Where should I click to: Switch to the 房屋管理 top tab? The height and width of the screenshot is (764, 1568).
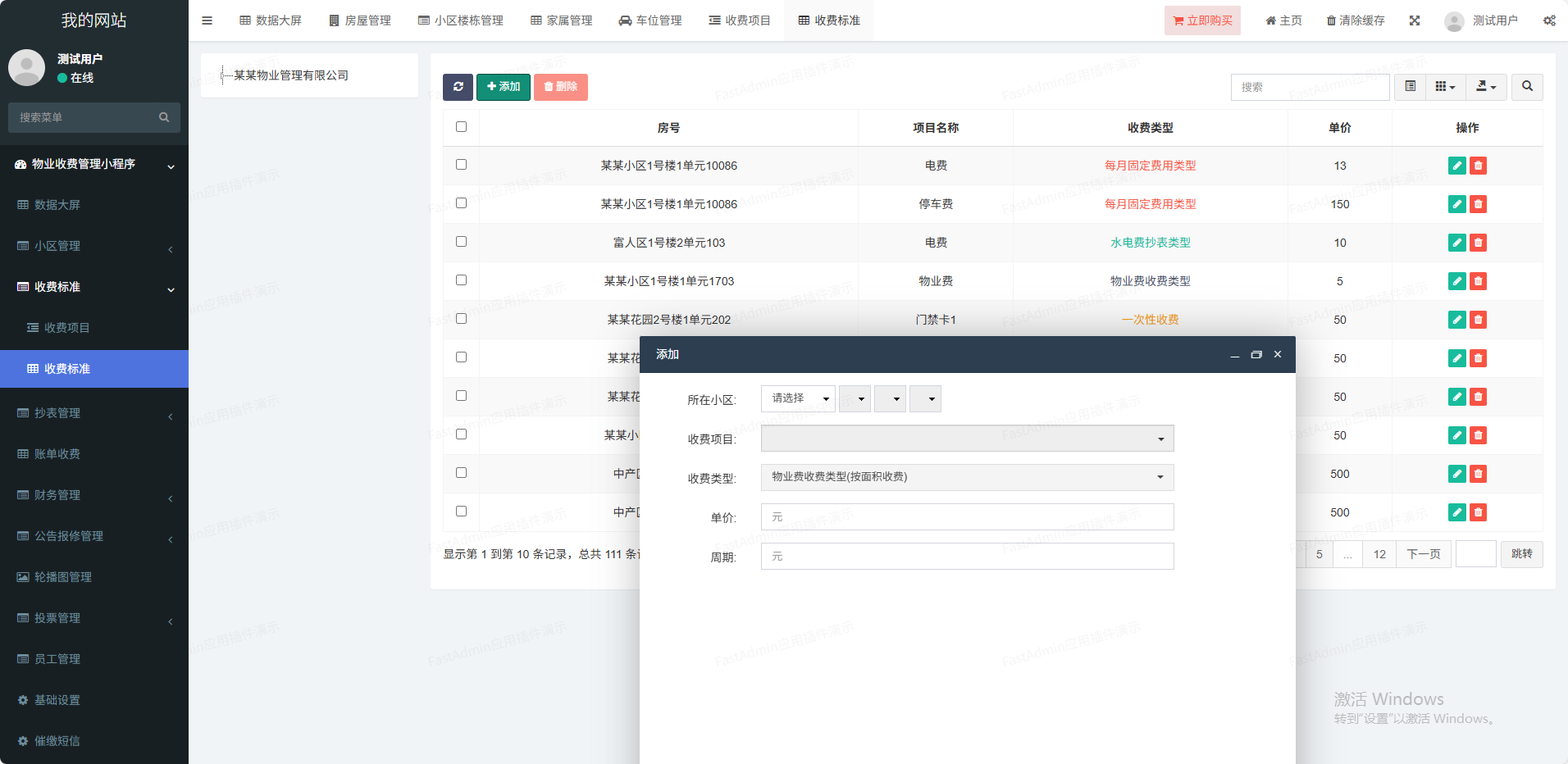(360, 20)
